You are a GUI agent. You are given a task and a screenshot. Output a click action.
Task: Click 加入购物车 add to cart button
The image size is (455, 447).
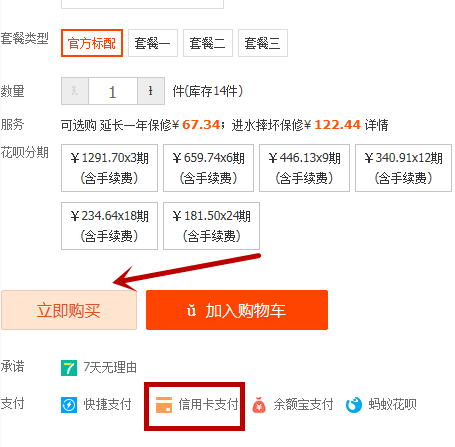click(237, 310)
